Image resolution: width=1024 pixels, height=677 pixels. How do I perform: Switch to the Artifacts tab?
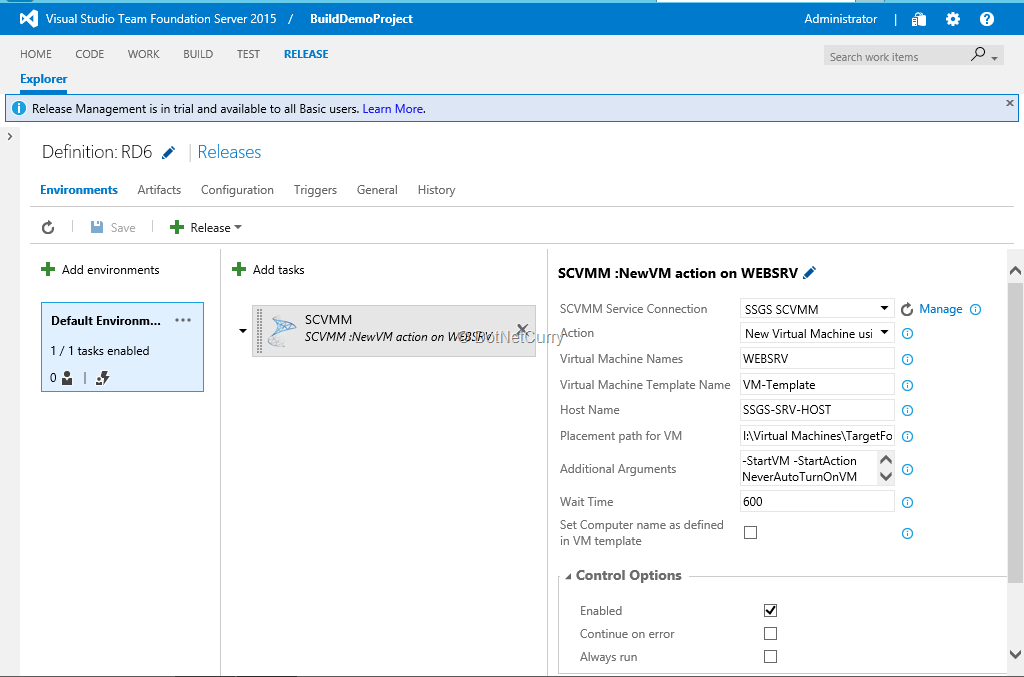tap(159, 190)
